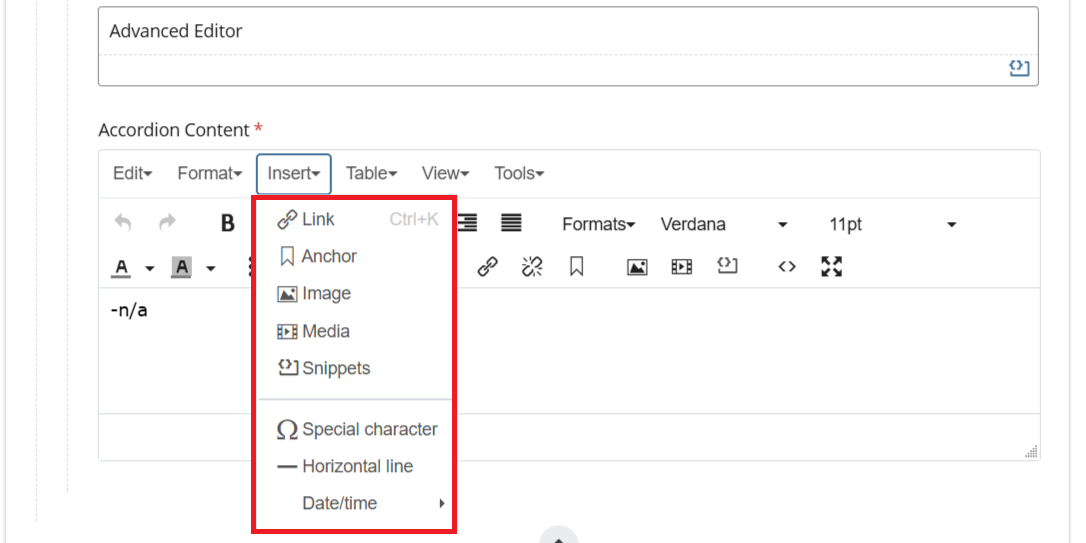Click the anchor bookmark toolbar icon
Screen dimensions: 1086x543
(x=577, y=267)
